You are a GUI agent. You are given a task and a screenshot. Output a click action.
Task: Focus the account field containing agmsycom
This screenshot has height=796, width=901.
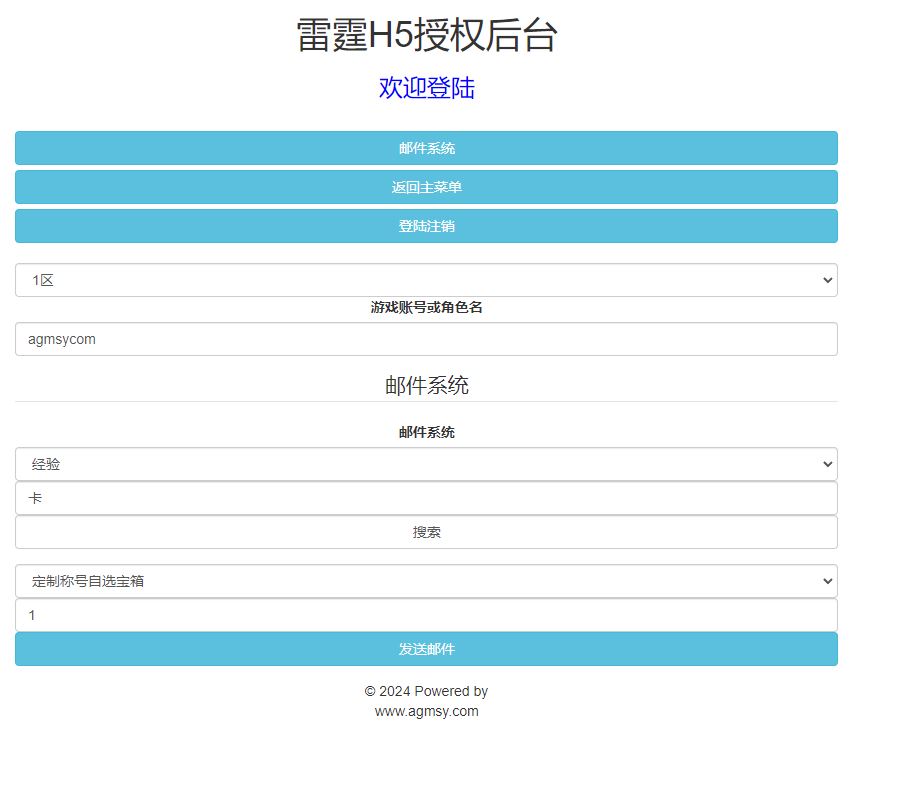[426, 339]
